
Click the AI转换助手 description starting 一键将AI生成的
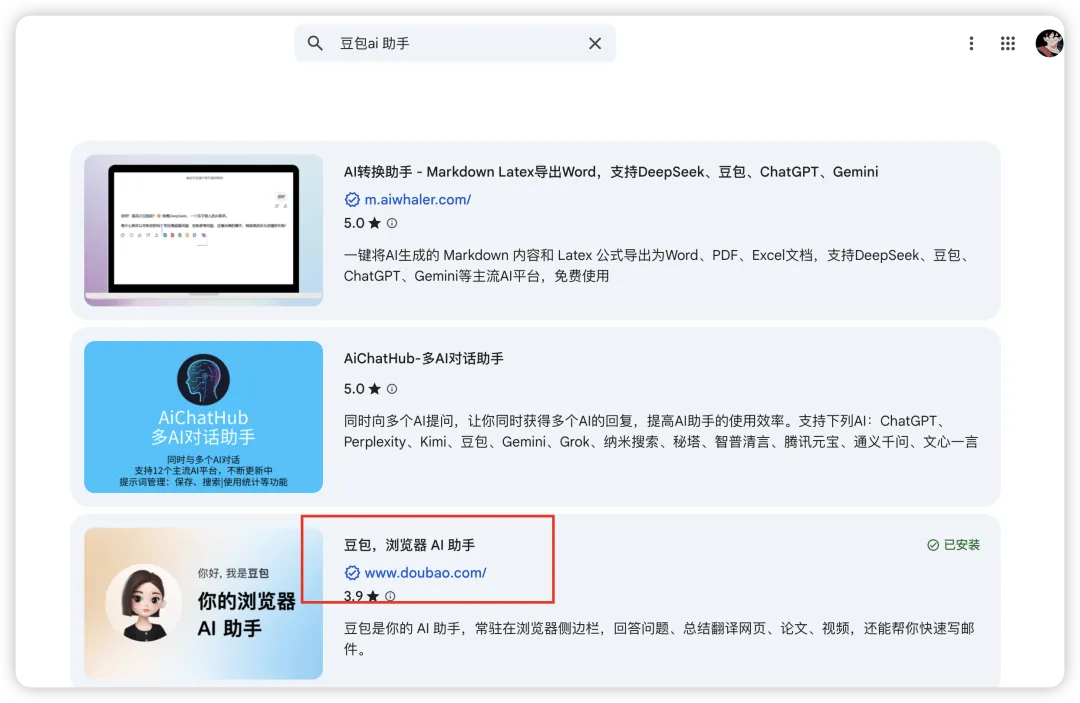(657, 266)
